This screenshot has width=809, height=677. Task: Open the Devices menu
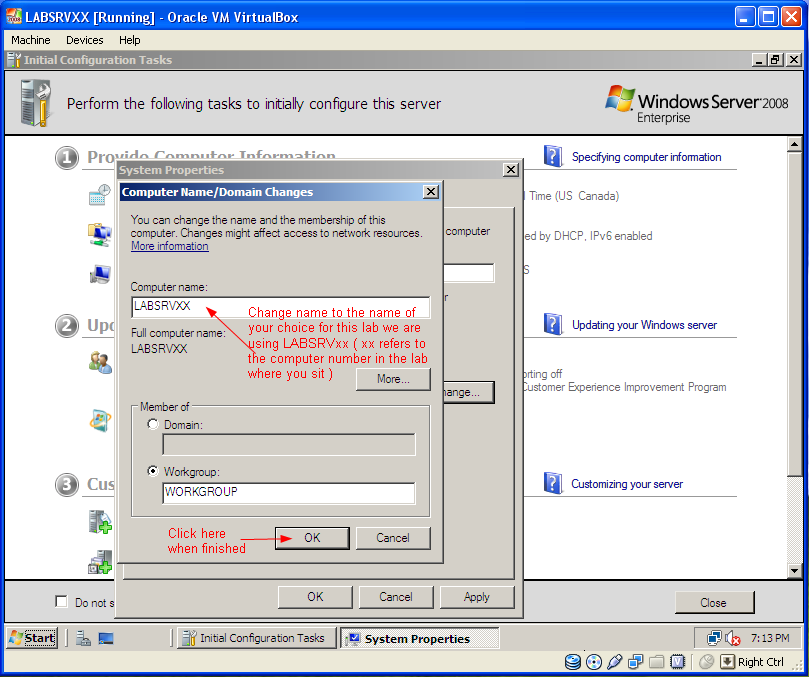(85, 40)
